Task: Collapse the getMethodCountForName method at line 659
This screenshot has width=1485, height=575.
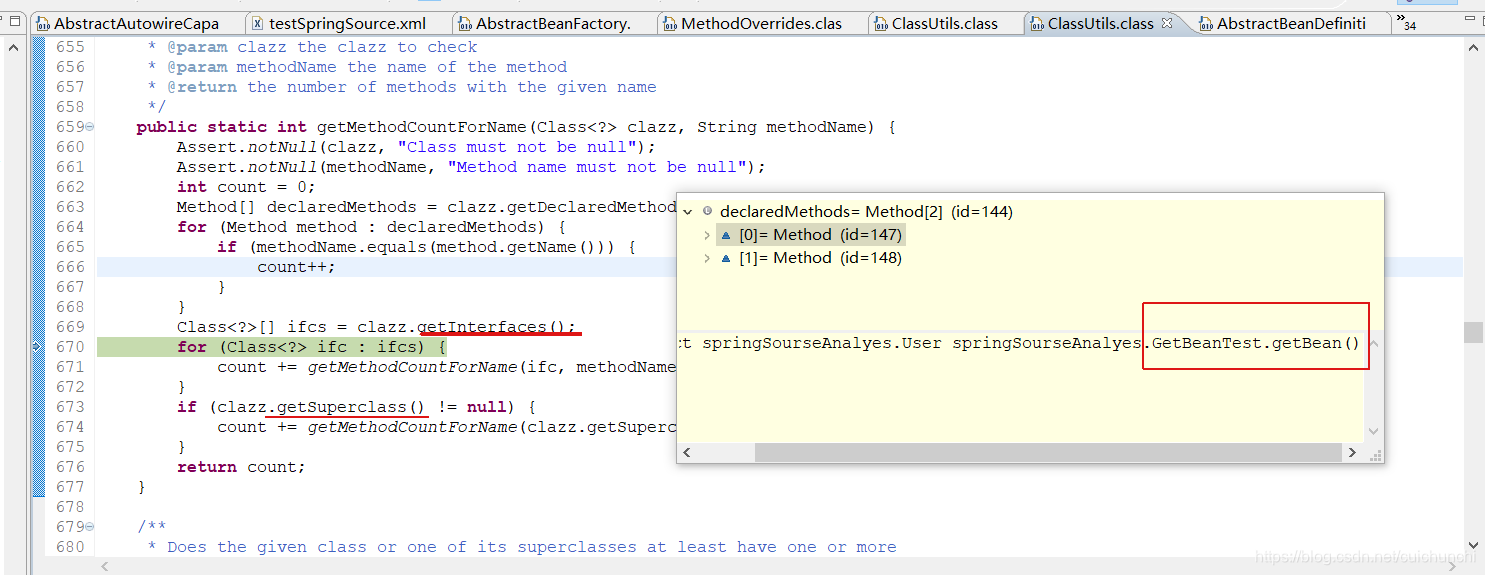Action: click(x=90, y=127)
